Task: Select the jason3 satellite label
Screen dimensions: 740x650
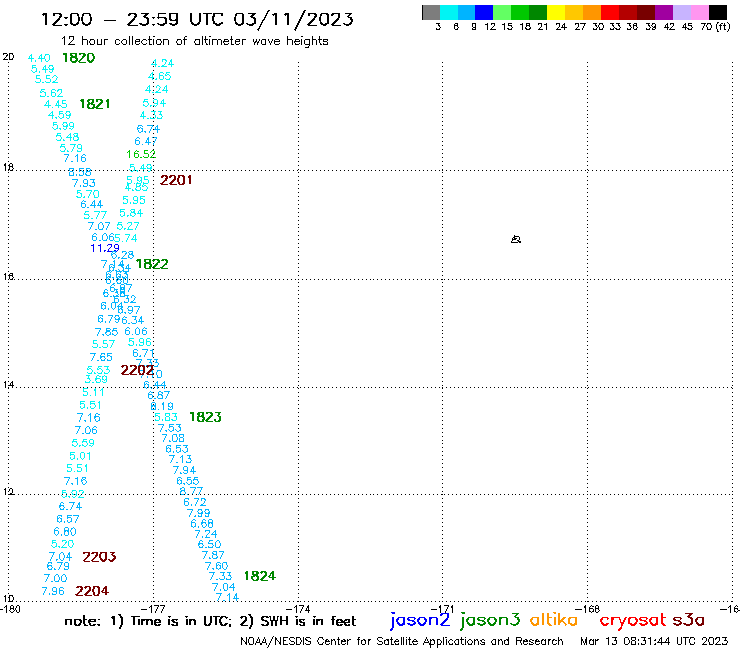Action: [490, 621]
